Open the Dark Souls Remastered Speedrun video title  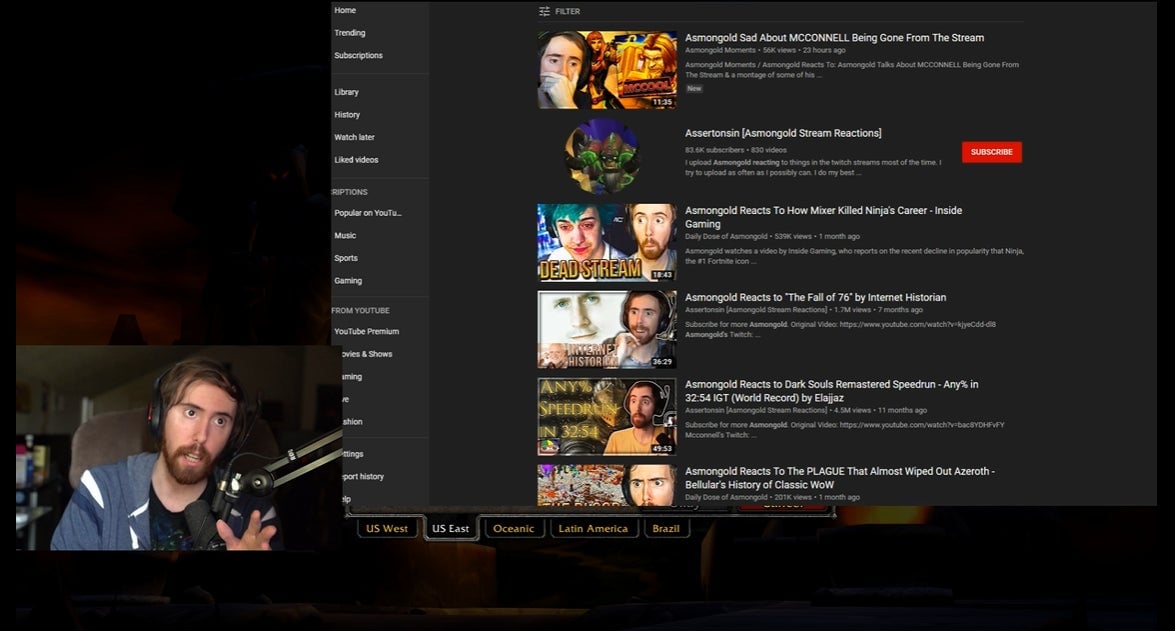pos(831,391)
